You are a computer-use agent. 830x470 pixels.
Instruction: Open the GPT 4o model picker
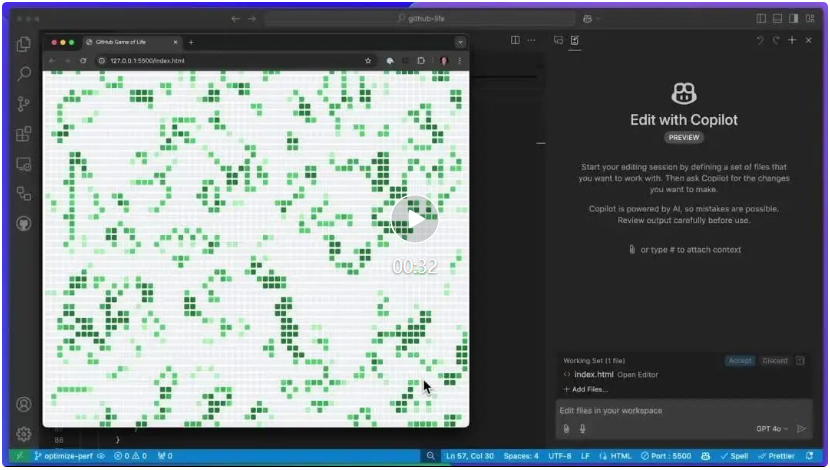pyautogui.click(x=772, y=429)
